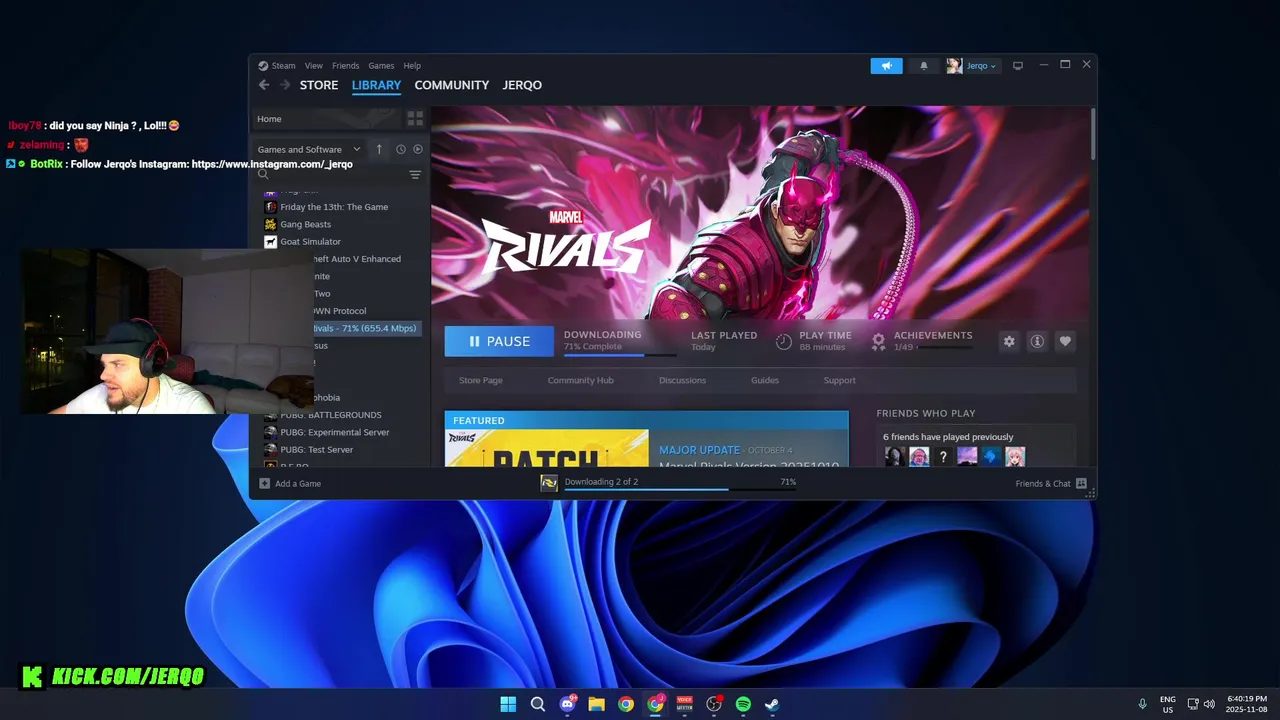Click the library search magnifier icon
The height and width of the screenshot is (720, 1280).
pyautogui.click(x=263, y=174)
